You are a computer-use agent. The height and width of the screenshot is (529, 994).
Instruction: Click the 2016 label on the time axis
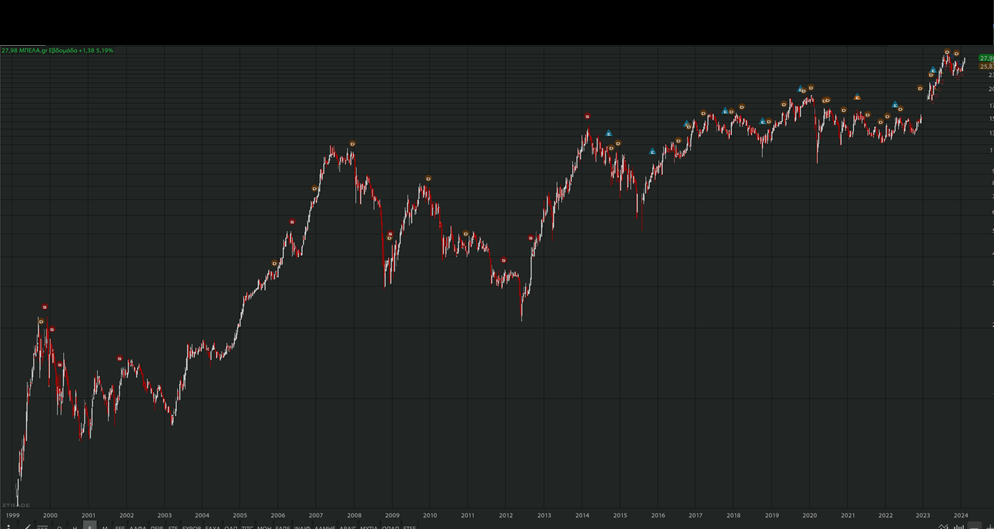pyautogui.click(x=658, y=516)
